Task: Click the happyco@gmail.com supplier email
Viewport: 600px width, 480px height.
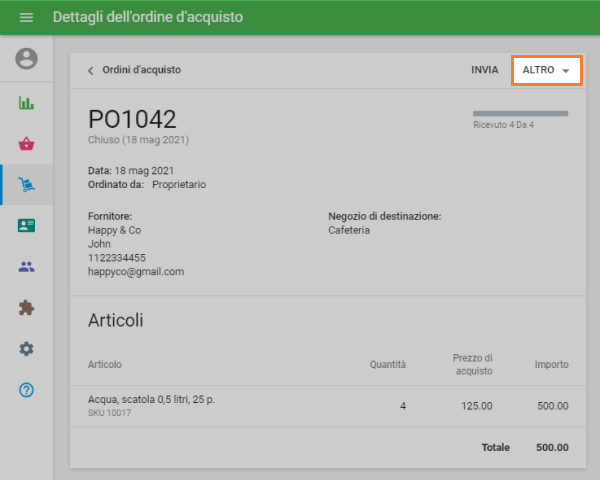Action: pos(136,271)
